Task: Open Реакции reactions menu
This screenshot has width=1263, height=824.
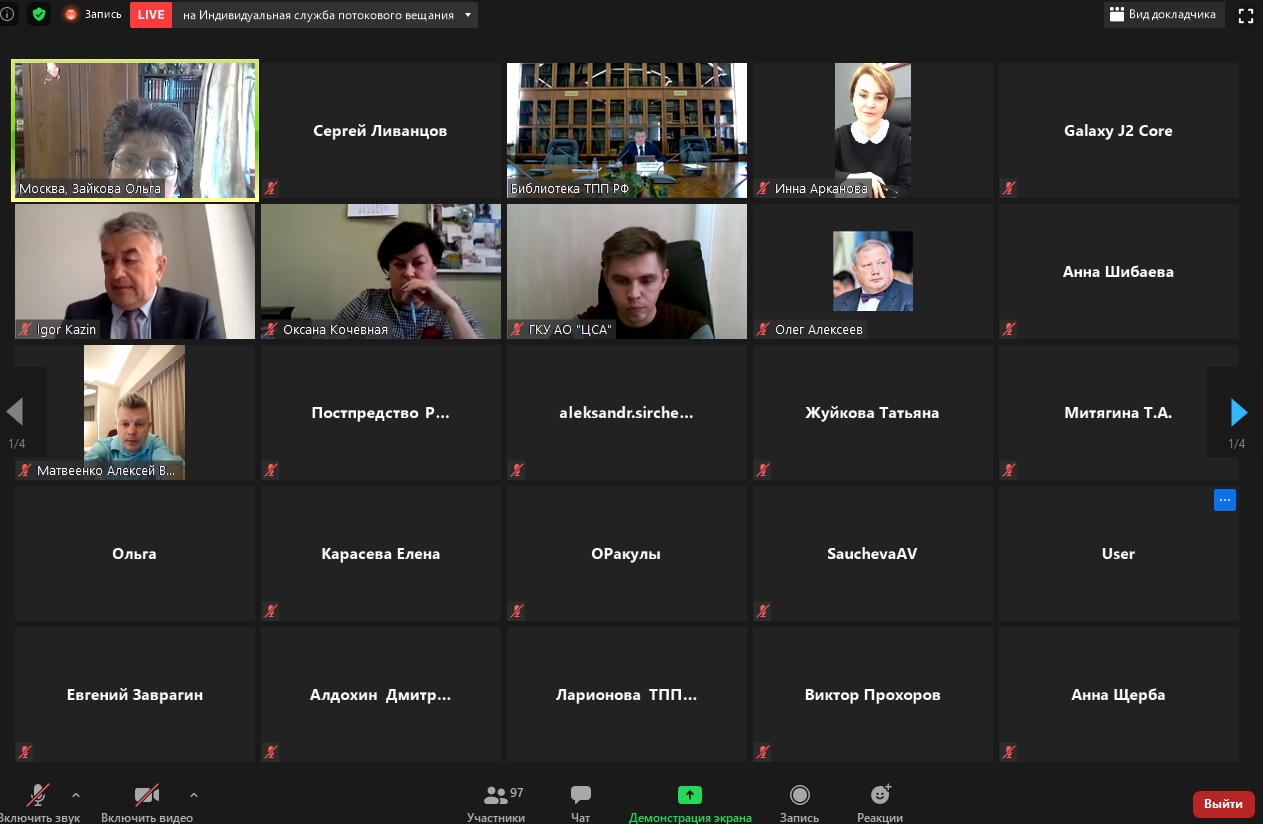Action: click(880, 796)
